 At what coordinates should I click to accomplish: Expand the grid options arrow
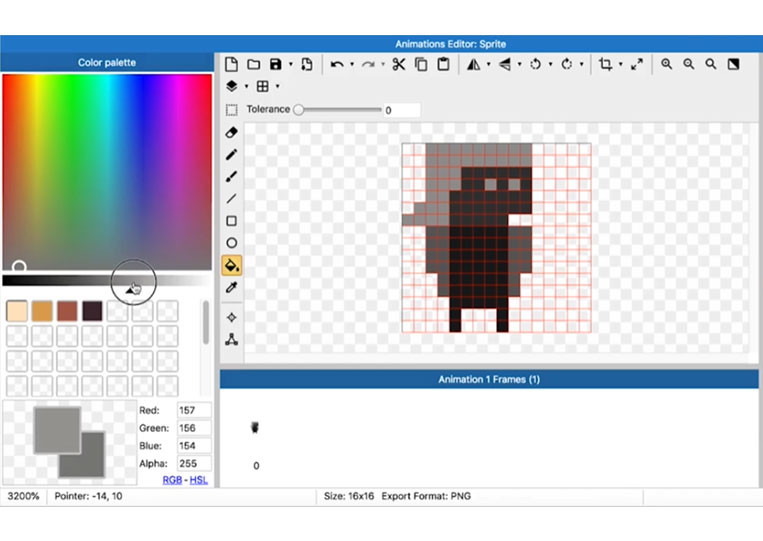pos(277,87)
